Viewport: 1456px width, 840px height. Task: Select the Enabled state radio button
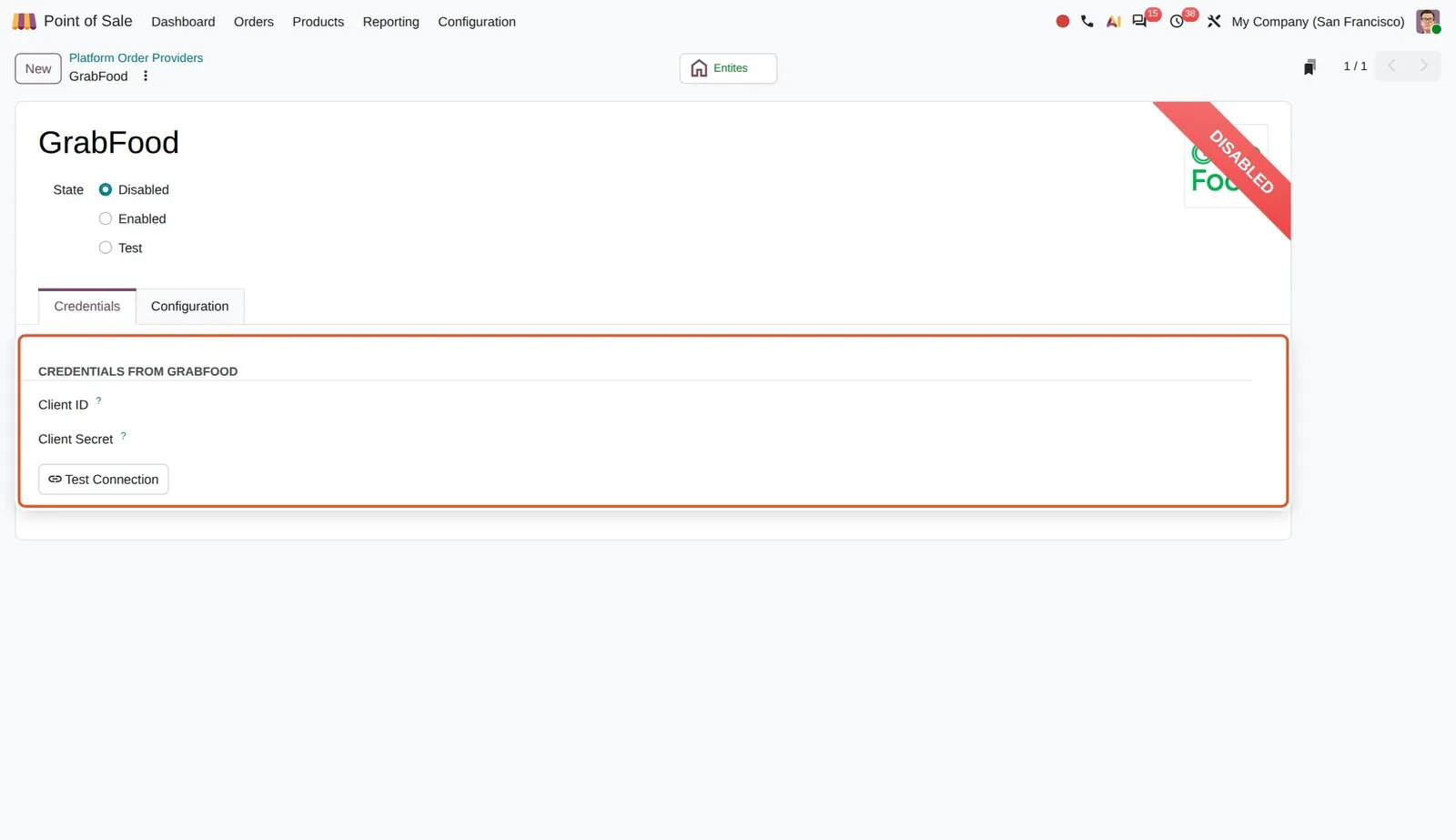click(x=106, y=218)
